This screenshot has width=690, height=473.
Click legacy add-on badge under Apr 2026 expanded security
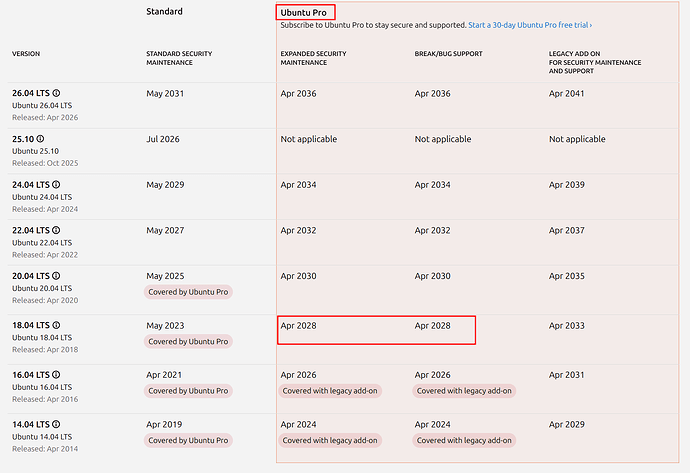tap(330, 391)
